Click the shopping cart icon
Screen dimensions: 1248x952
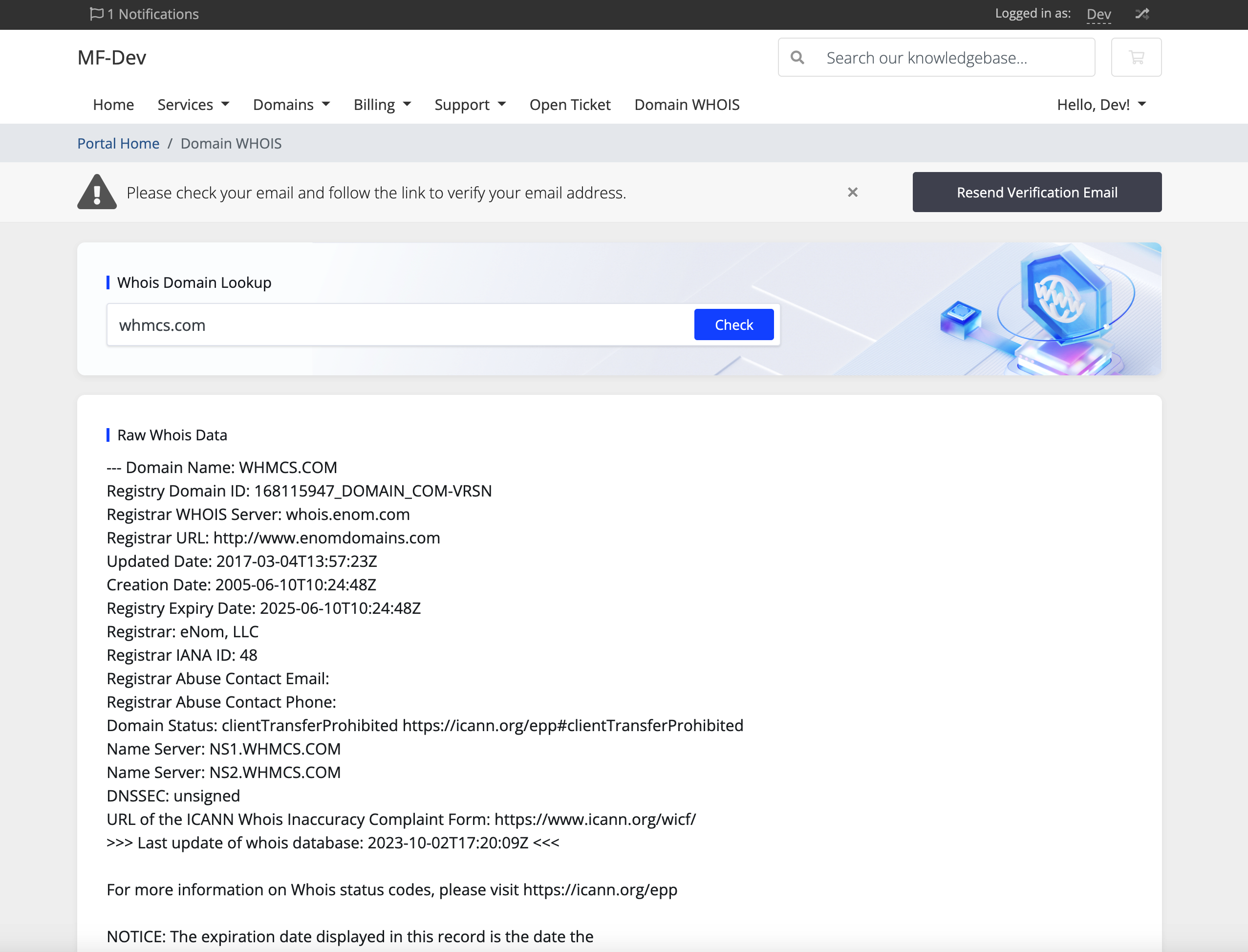pyautogui.click(x=1136, y=57)
